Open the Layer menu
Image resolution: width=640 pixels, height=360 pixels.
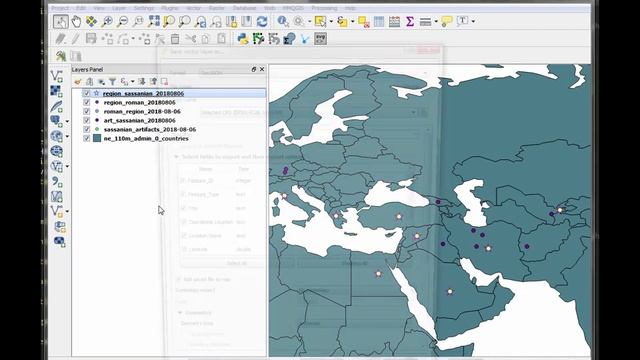(x=119, y=8)
